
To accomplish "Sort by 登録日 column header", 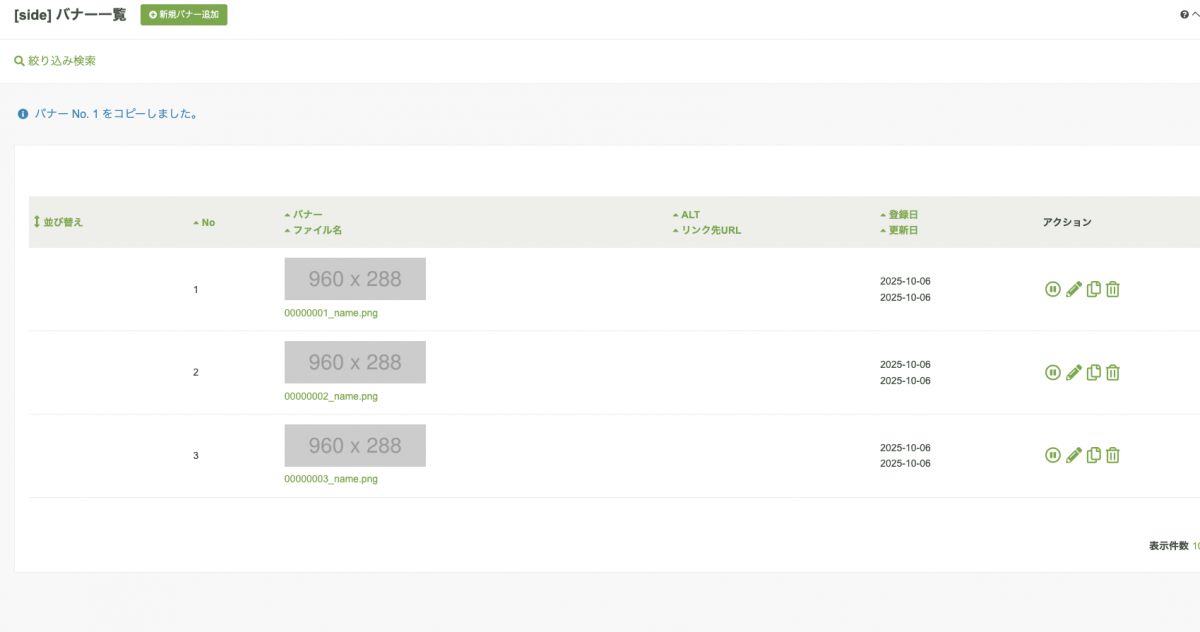I will tap(902, 215).
